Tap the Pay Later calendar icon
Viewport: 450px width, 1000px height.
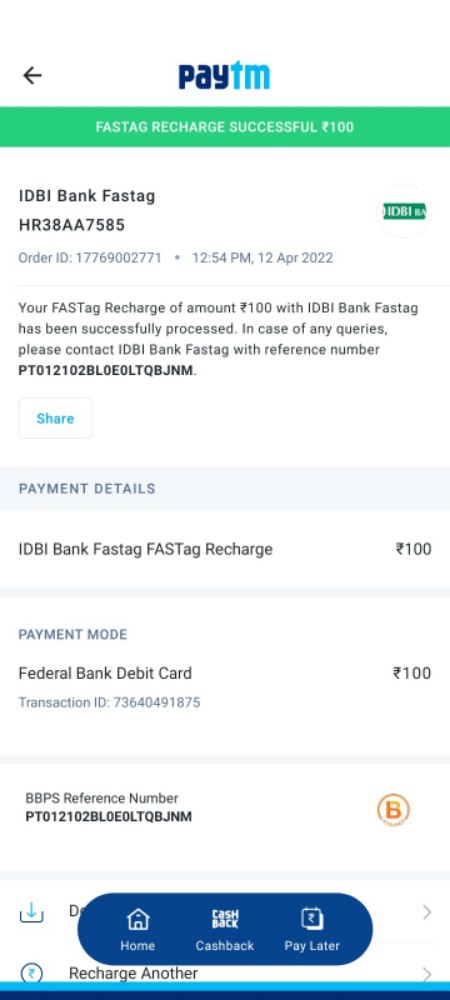[312, 919]
